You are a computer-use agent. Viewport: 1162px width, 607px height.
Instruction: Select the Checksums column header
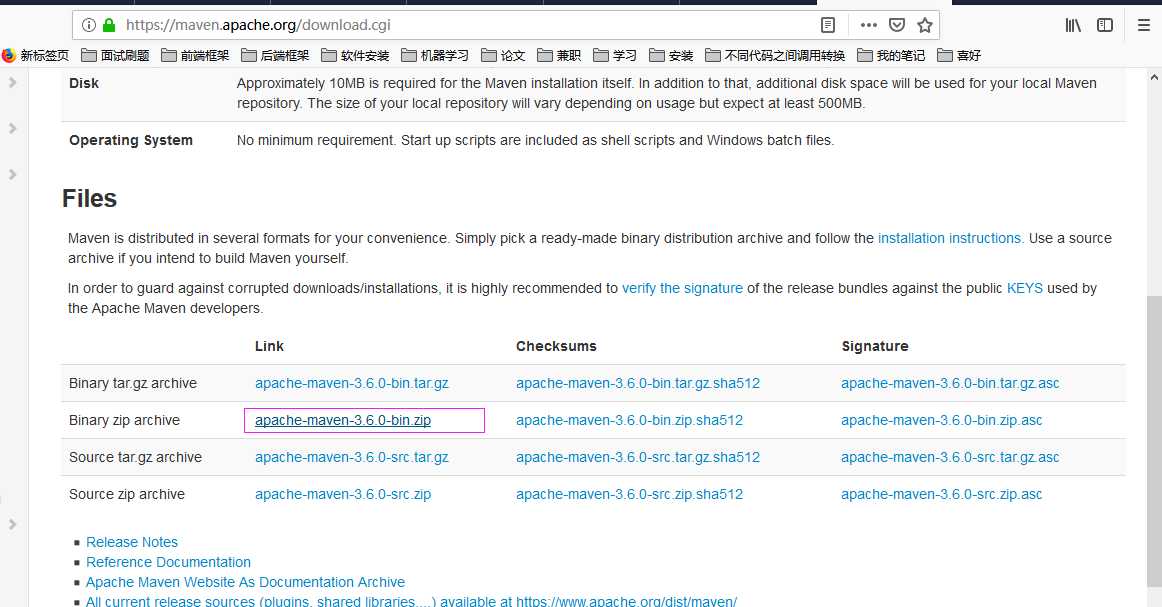(x=556, y=346)
